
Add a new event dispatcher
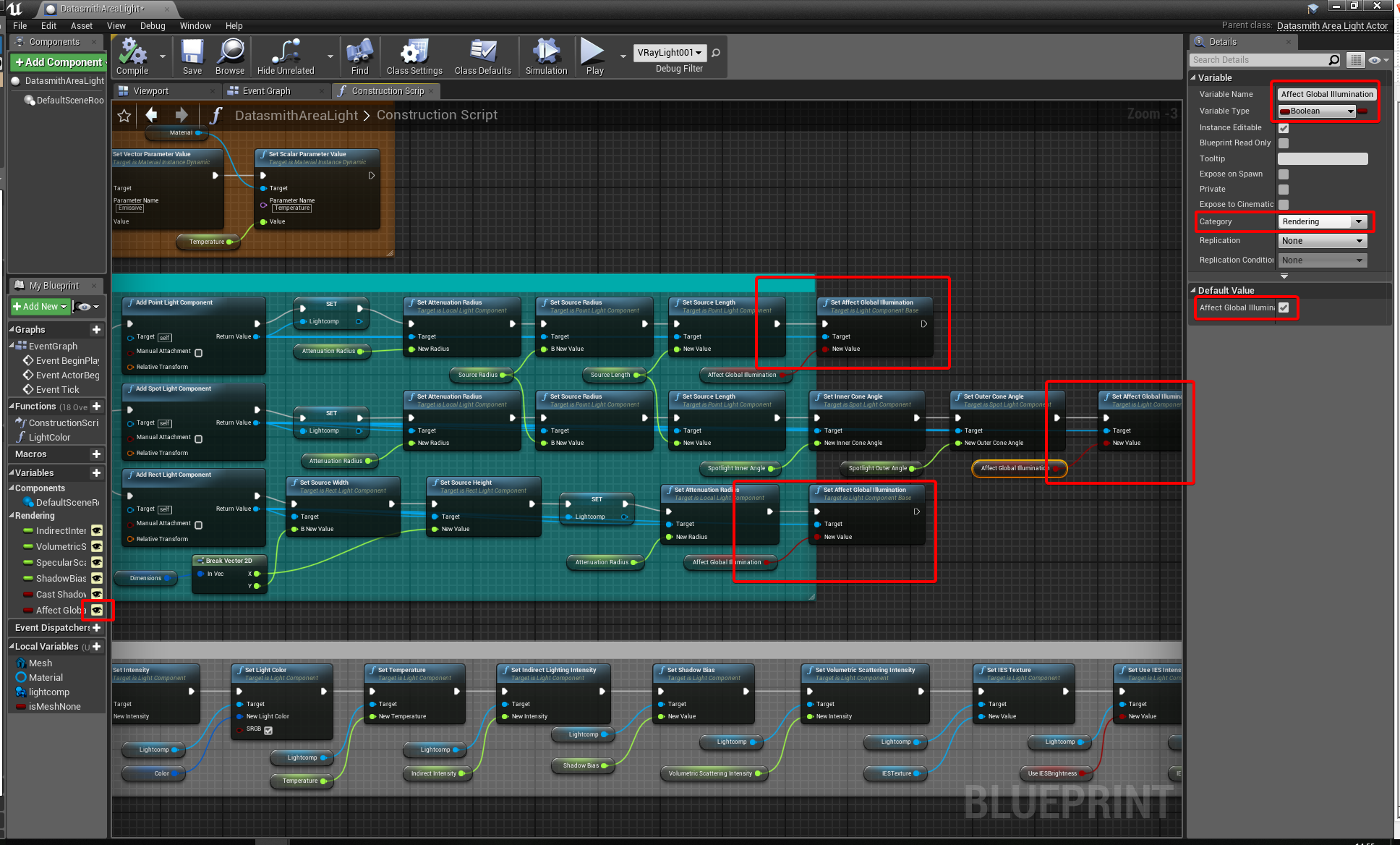coord(96,627)
